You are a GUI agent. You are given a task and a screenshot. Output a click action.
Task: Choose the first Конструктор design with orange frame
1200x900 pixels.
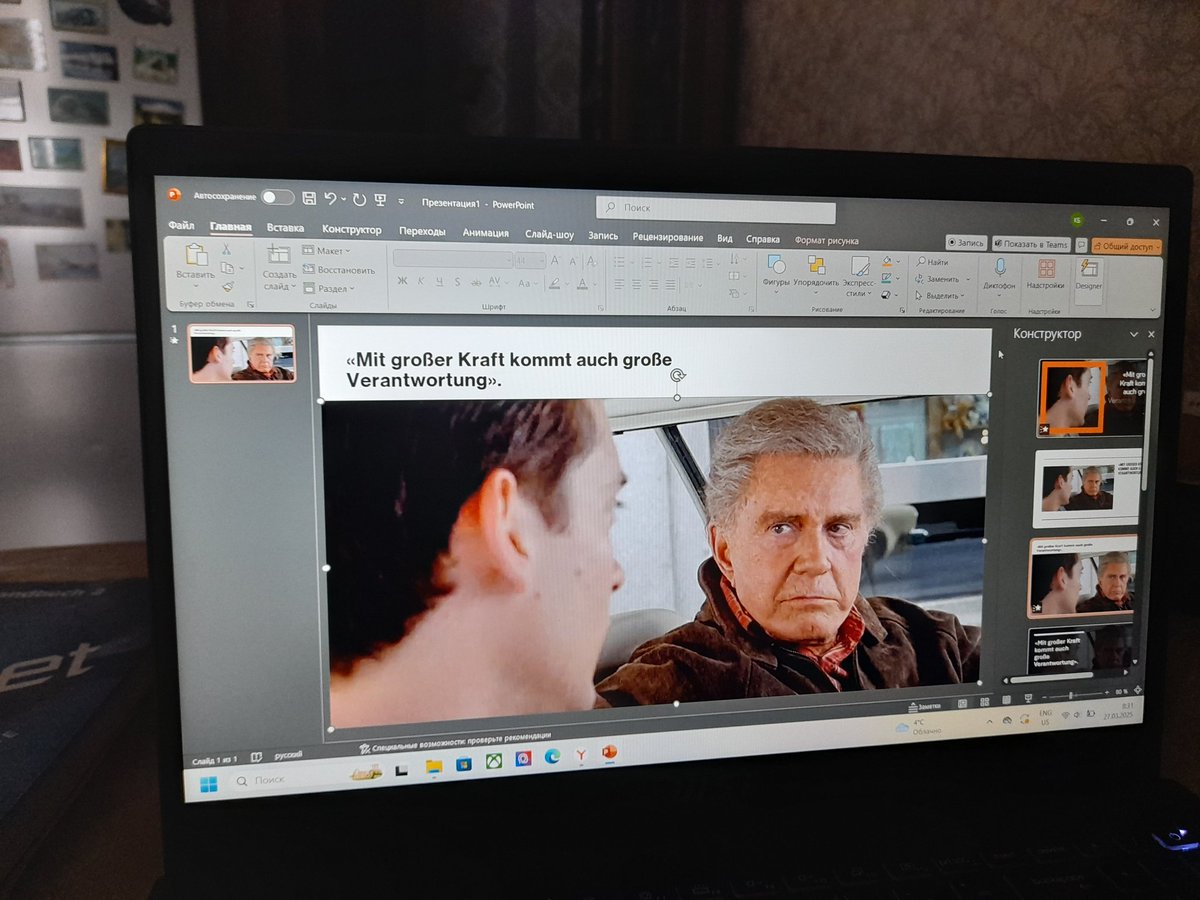coord(1092,398)
